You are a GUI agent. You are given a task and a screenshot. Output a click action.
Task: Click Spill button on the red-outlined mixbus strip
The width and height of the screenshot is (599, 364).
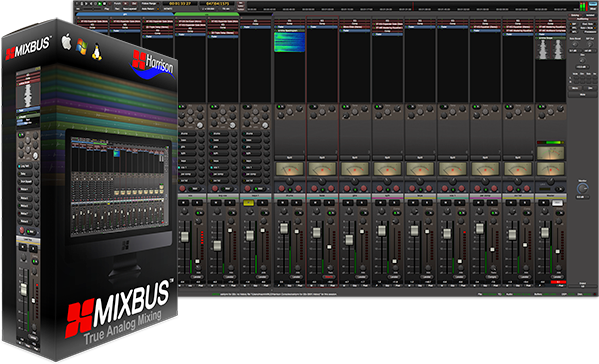322,157
